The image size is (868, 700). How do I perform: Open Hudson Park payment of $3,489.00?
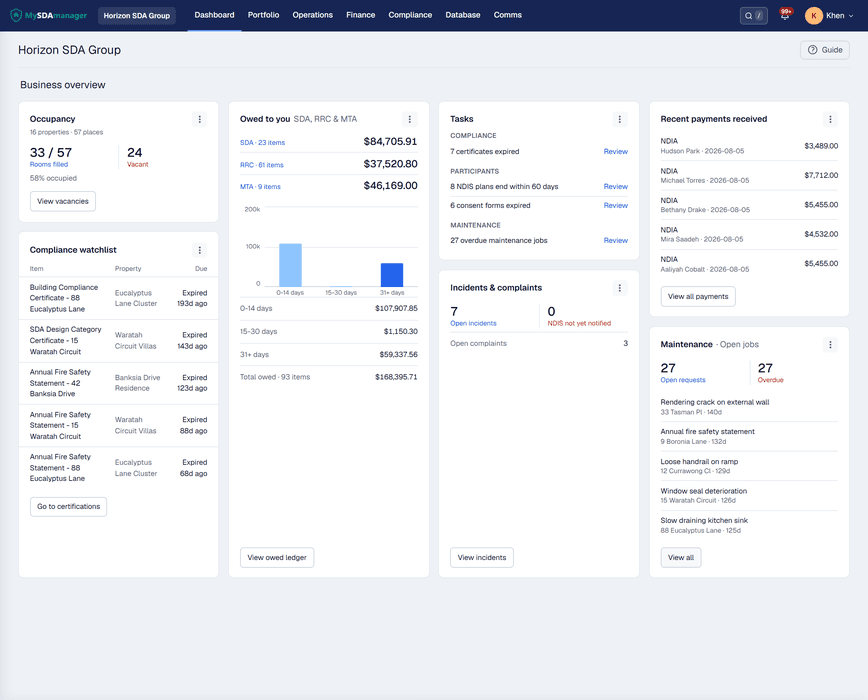(749, 146)
